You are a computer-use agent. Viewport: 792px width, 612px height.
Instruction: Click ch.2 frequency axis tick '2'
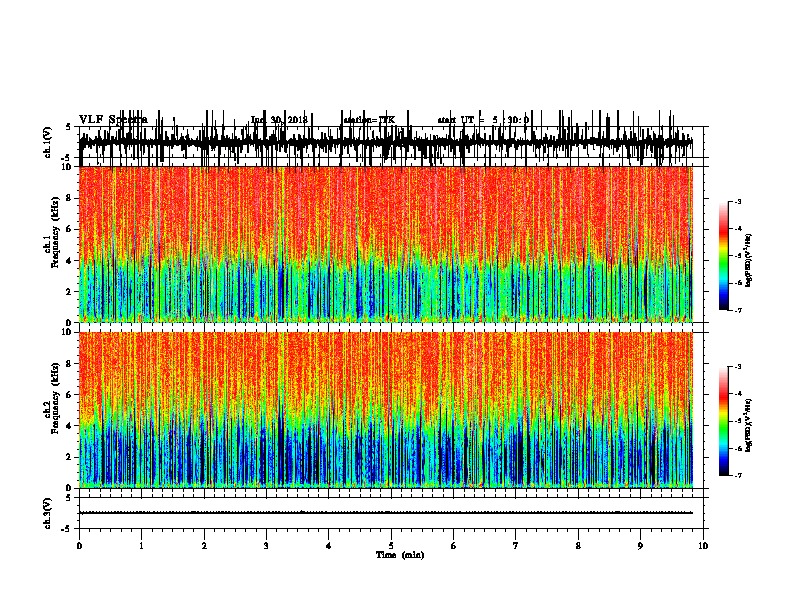click(x=70, y=457)
